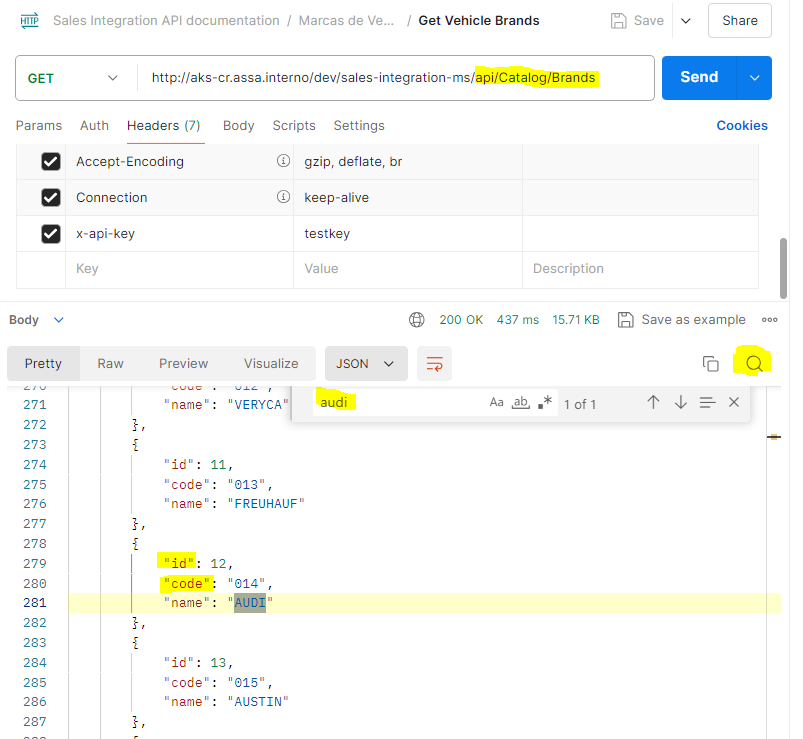Click the Send button
This screenshot has height=739, width=803.
coord(699,77)
